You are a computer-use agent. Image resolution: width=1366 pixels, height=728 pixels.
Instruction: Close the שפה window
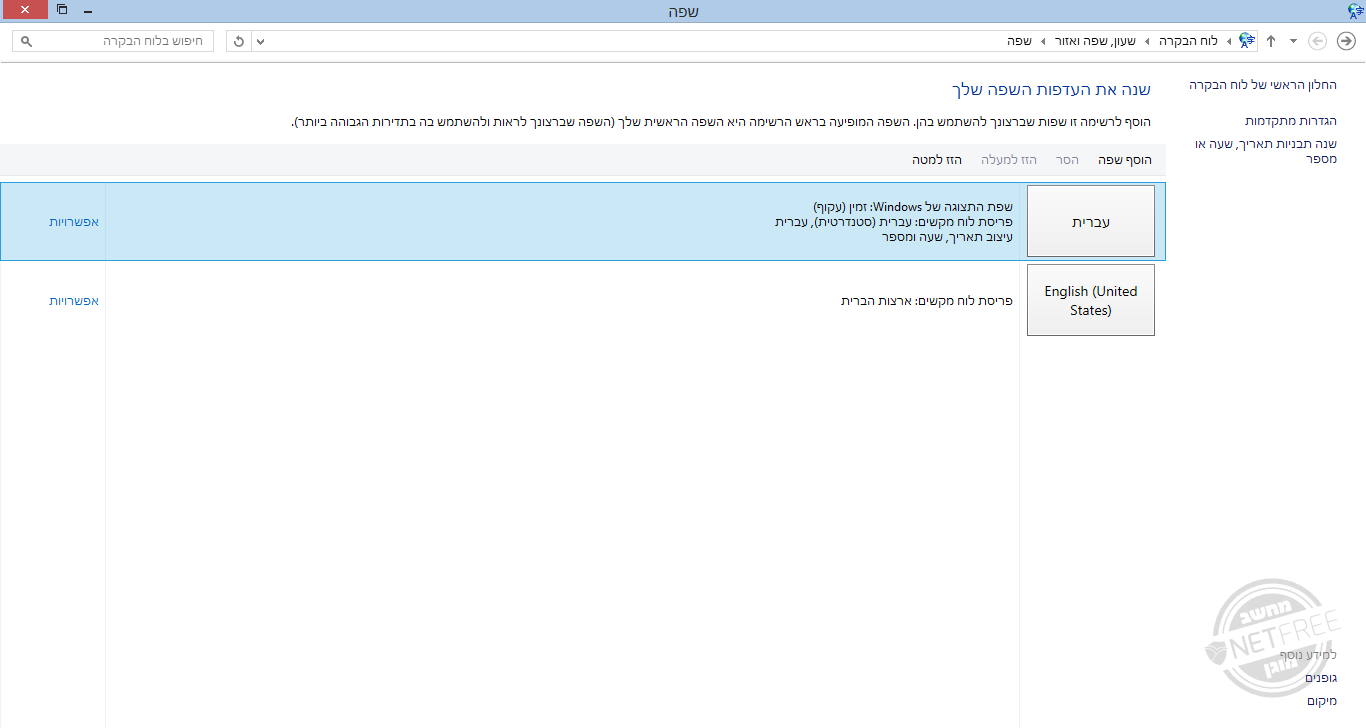(24, 10)
